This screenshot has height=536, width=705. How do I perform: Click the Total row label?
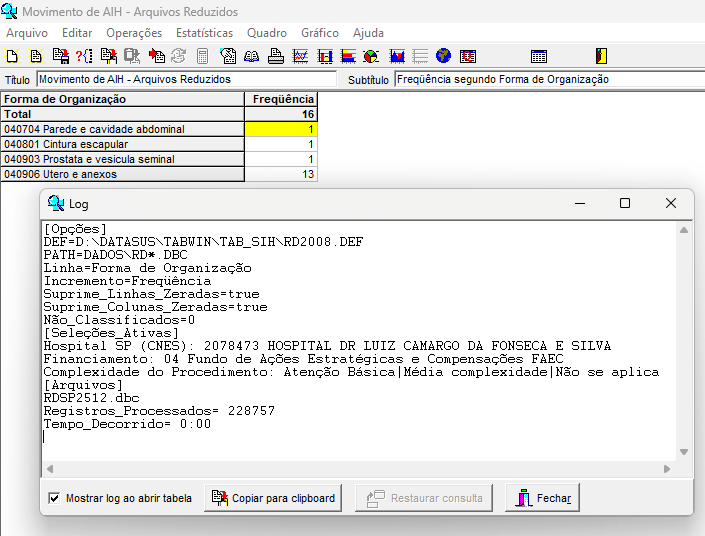click(122, 114)
